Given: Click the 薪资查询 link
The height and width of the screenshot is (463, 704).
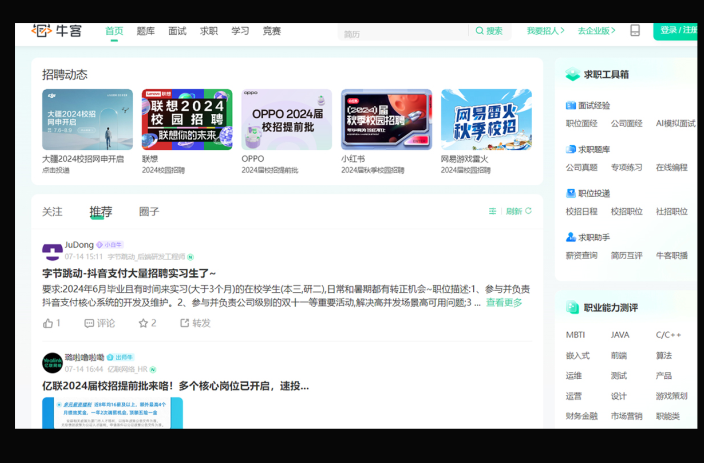Looking at the screenshot, I should pyautogui.click(x=582, y=256).
